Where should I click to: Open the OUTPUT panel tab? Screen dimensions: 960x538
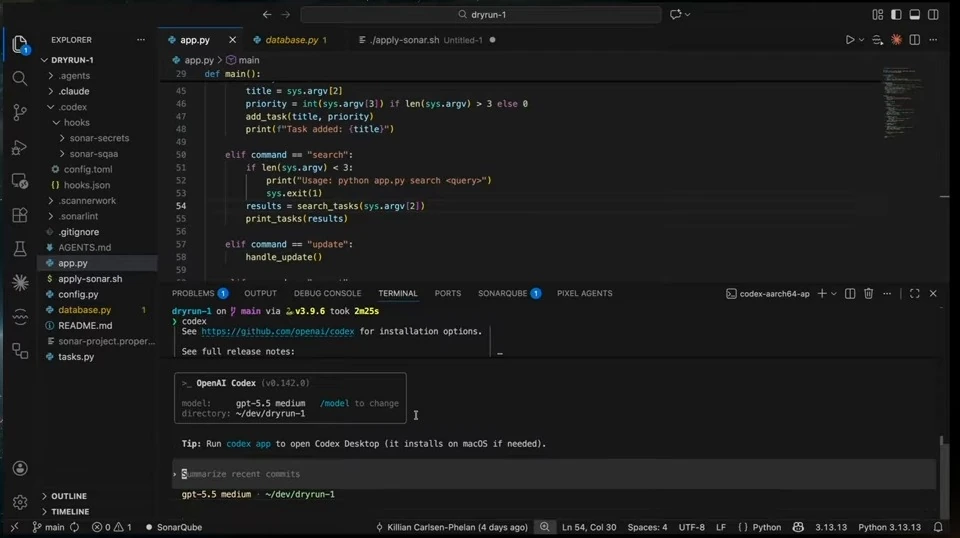tap(260, 294)
